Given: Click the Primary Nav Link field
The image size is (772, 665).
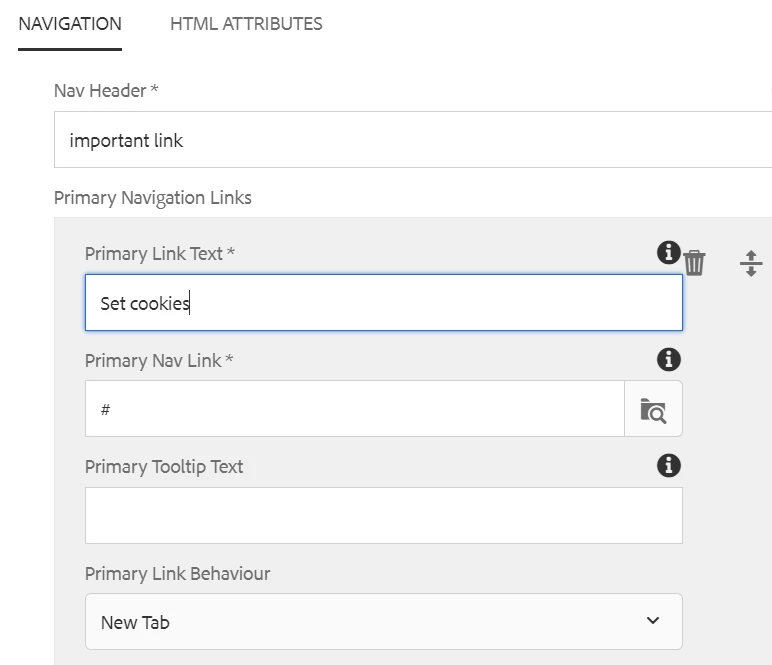Looking at the screenshot, I should (354, 409).
